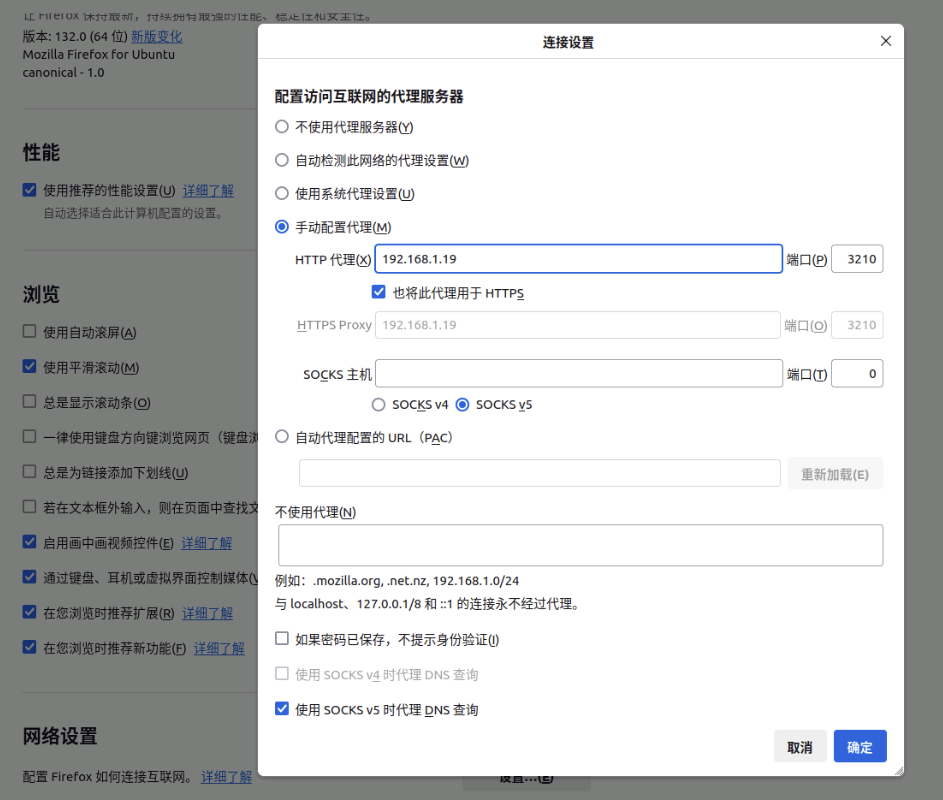The height and width of the screenshot is (800, 943).
Task: Uncheck 使用 SOCKS v5 时代理 DNS 查询
Action: [x=281, y=709]
